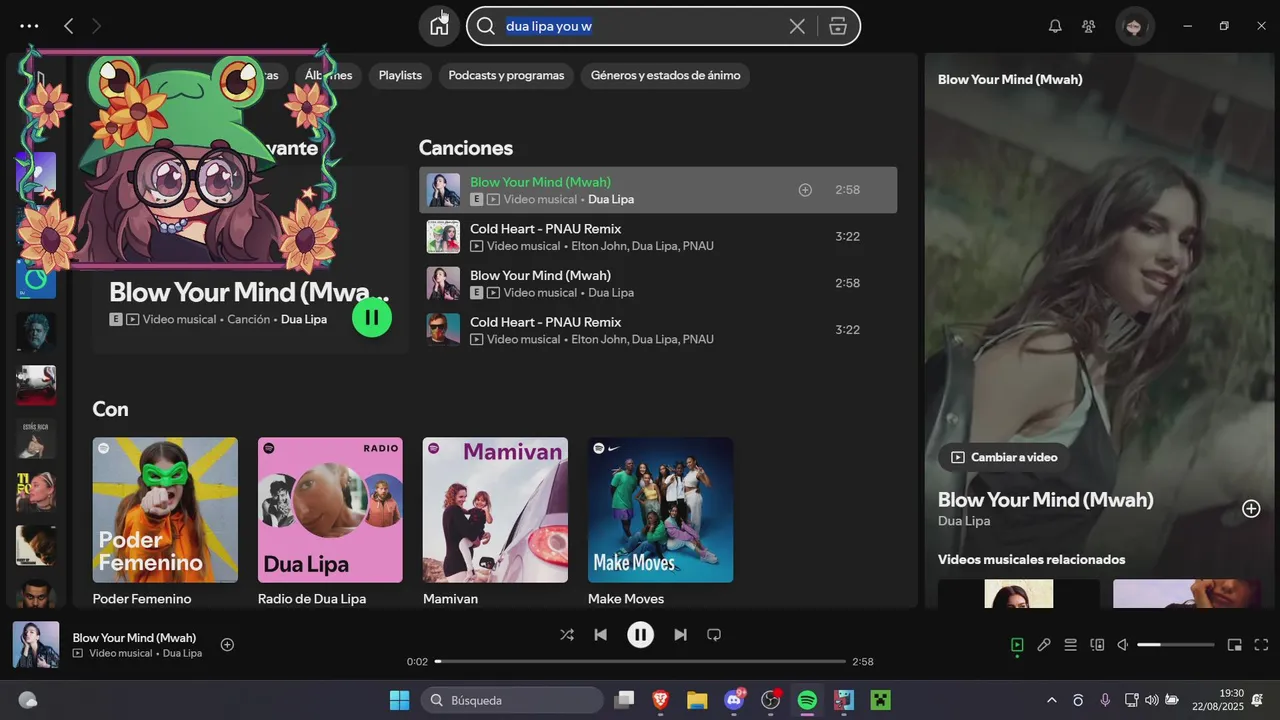Toggle the Now Playing view
1280x720 pixels.
click(1017, 645)
